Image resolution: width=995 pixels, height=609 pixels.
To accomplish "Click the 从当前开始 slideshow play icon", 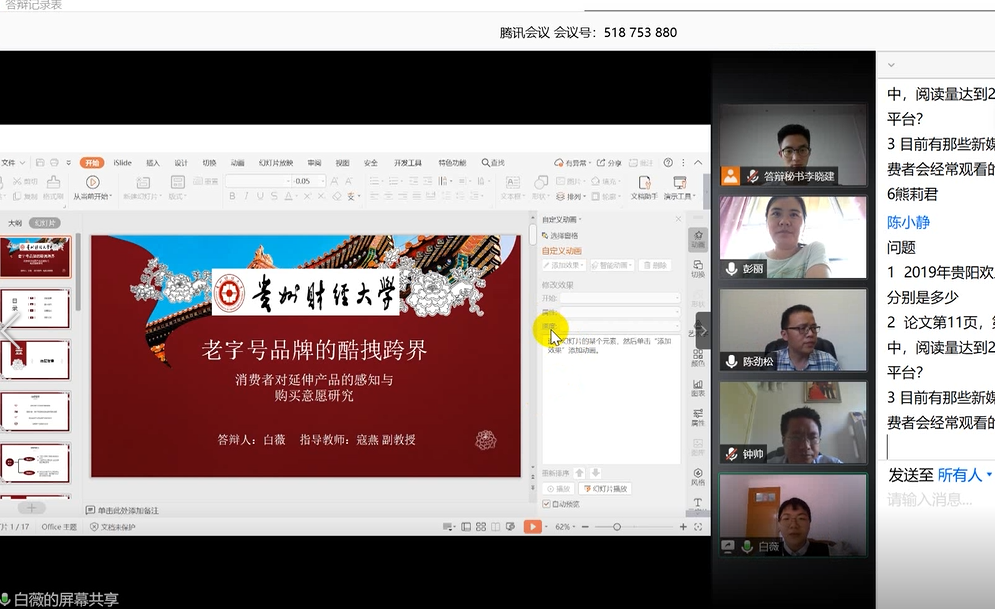I will pos(92,182).
